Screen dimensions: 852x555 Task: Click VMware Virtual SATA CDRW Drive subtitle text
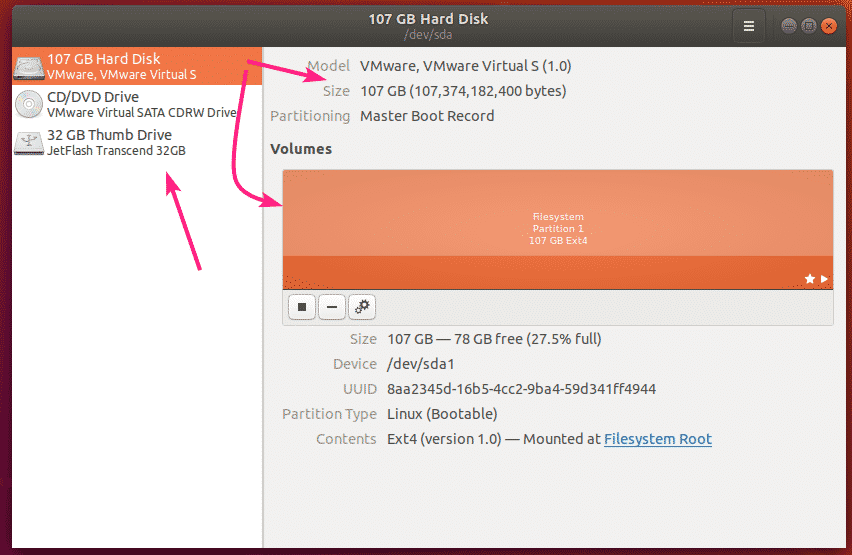point(141,113)
